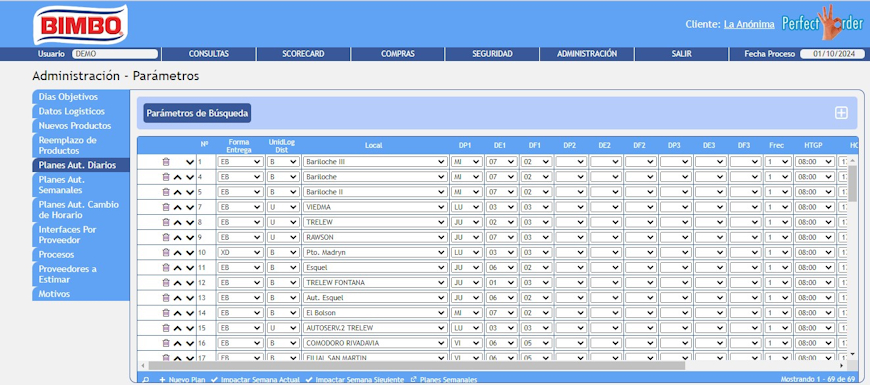Switch to Nuevos Productos tab
Viewport: 870px width, 385px height.
(x=80, y=126)
